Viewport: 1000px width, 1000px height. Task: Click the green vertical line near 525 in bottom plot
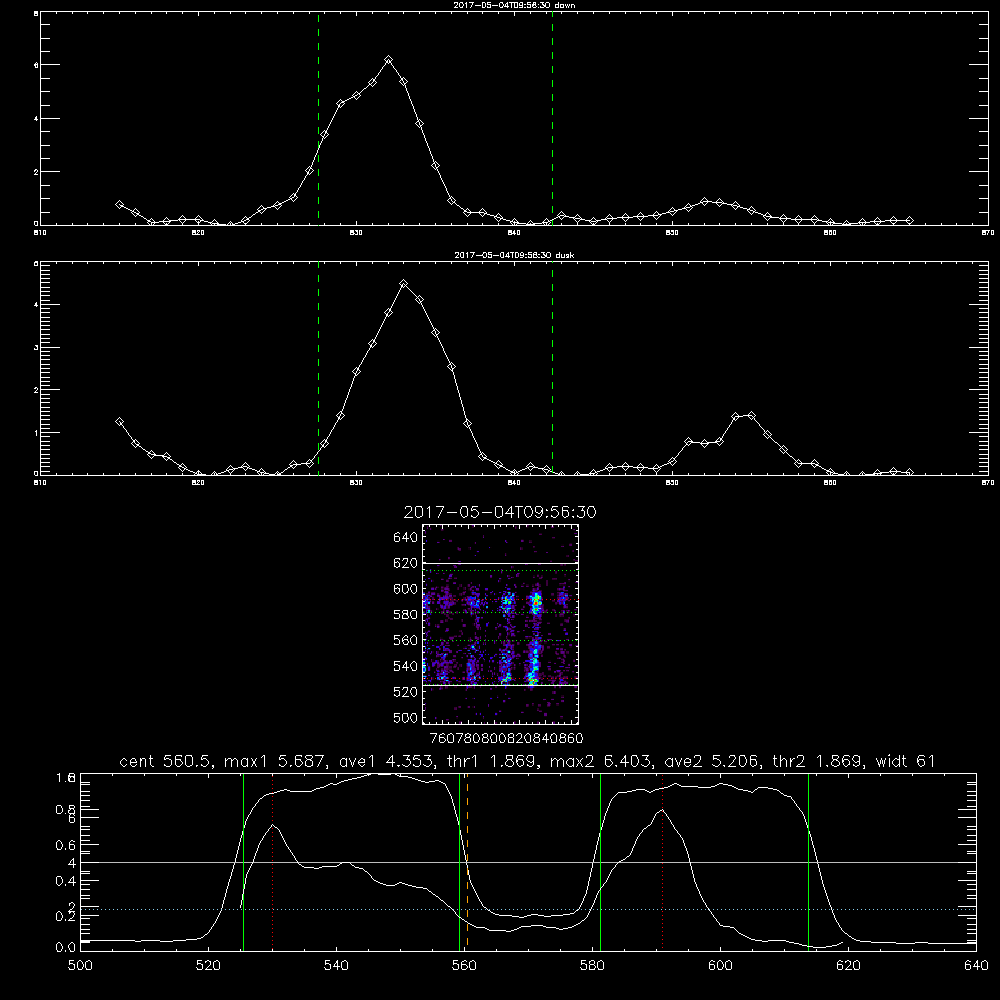pyautogui.click(x=244, y=862)
